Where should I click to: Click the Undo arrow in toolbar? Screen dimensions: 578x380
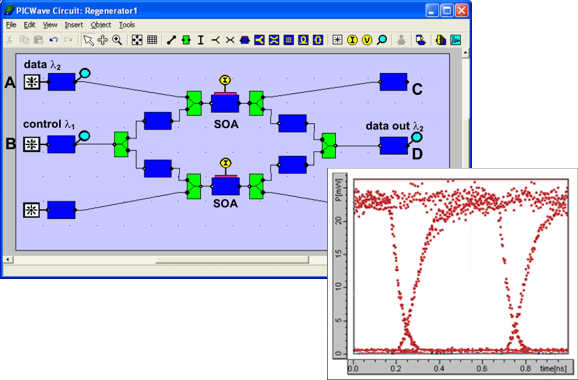pos(54,40)
